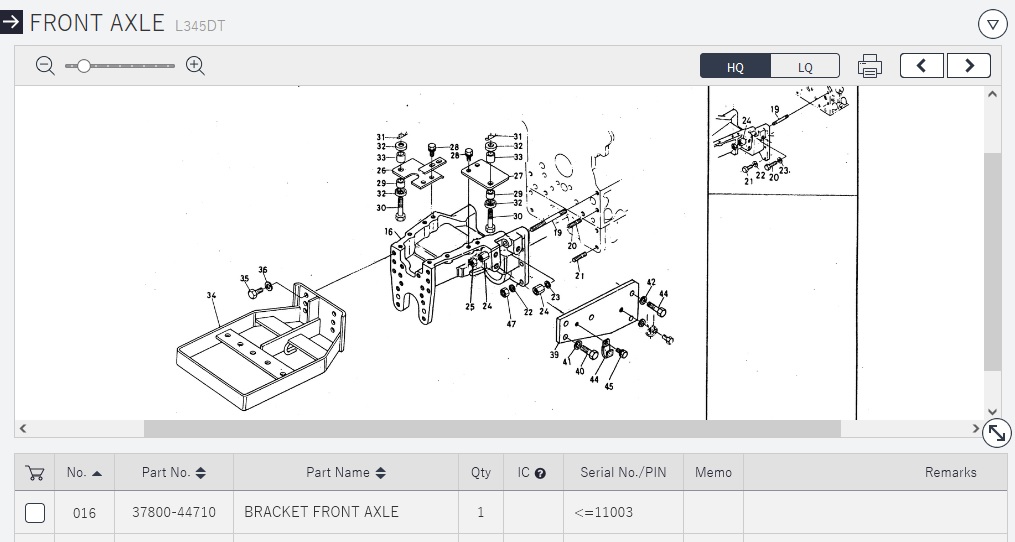Screen dimensions: 1015x542
Task: Click the shopping cart column icon
Action: [35, 473]
